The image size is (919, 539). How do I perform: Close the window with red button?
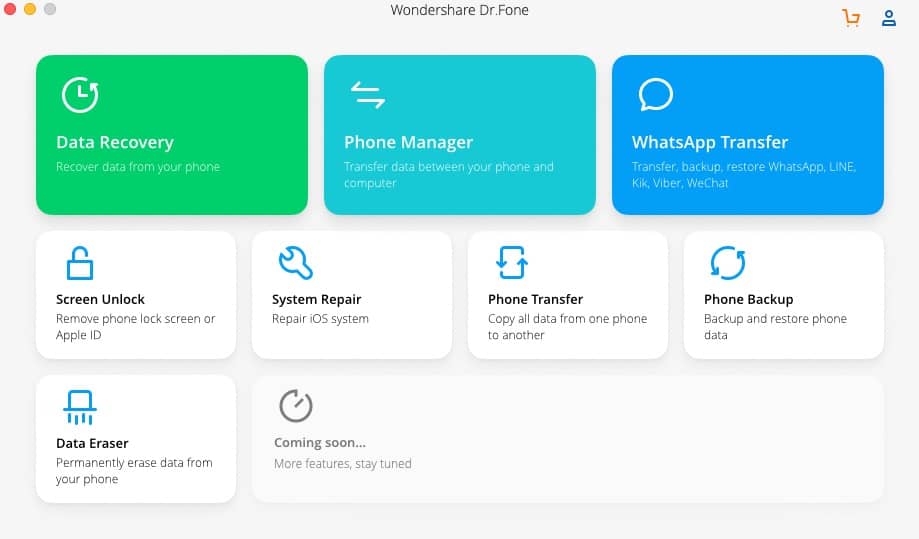(9, 9)
